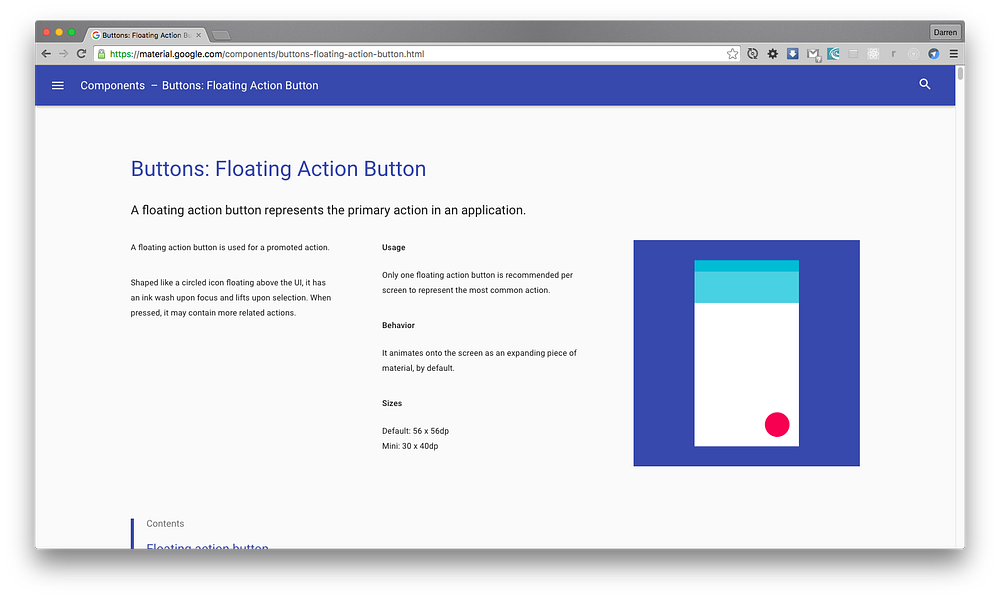Open the mail envelope extension icon
Screen dimensions: 1000x599
point(812,55)
